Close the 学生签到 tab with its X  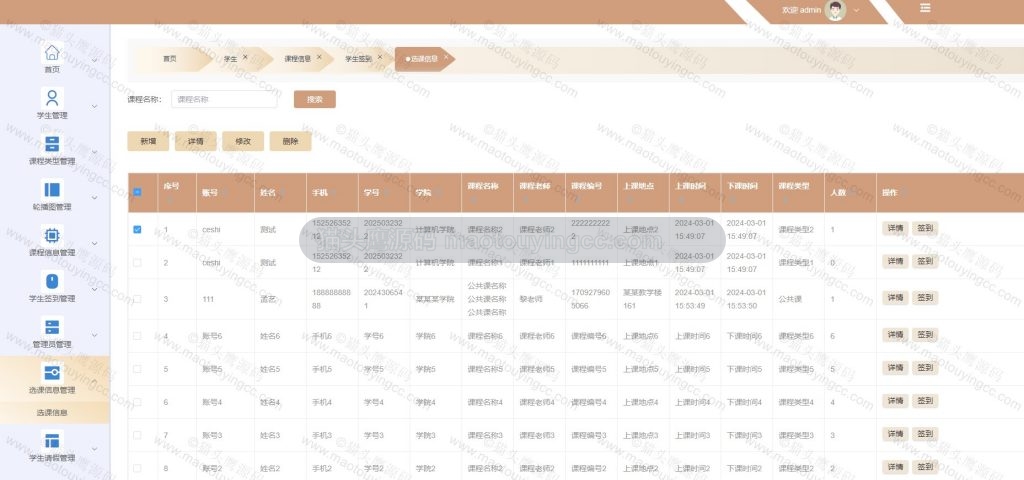(379, 57)
